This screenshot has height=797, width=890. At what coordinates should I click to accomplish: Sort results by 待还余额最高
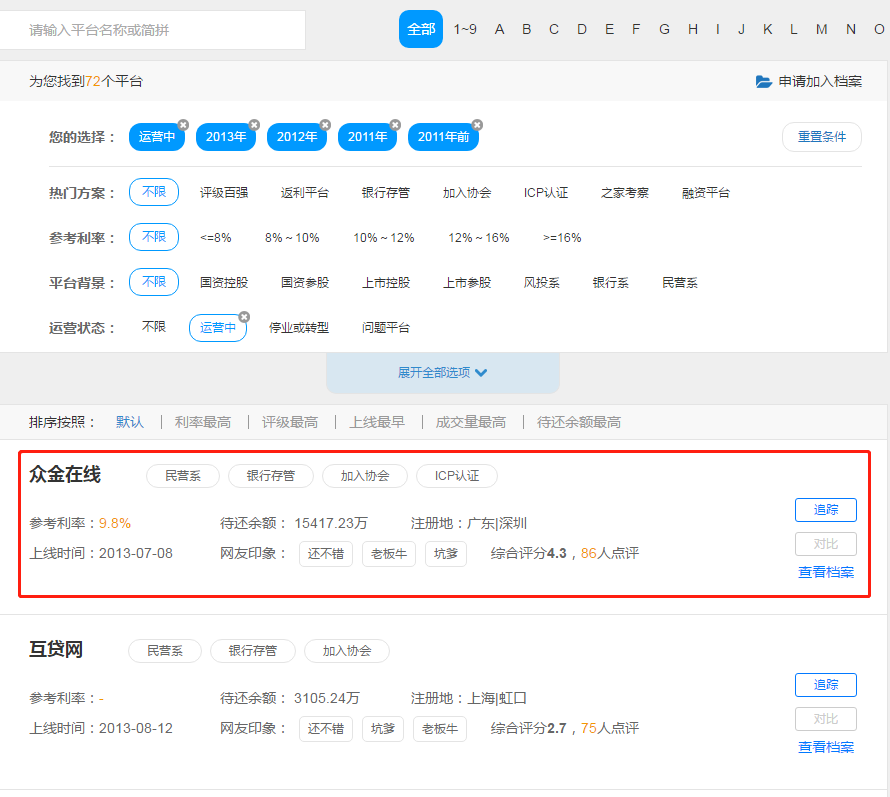click(579, 422)
